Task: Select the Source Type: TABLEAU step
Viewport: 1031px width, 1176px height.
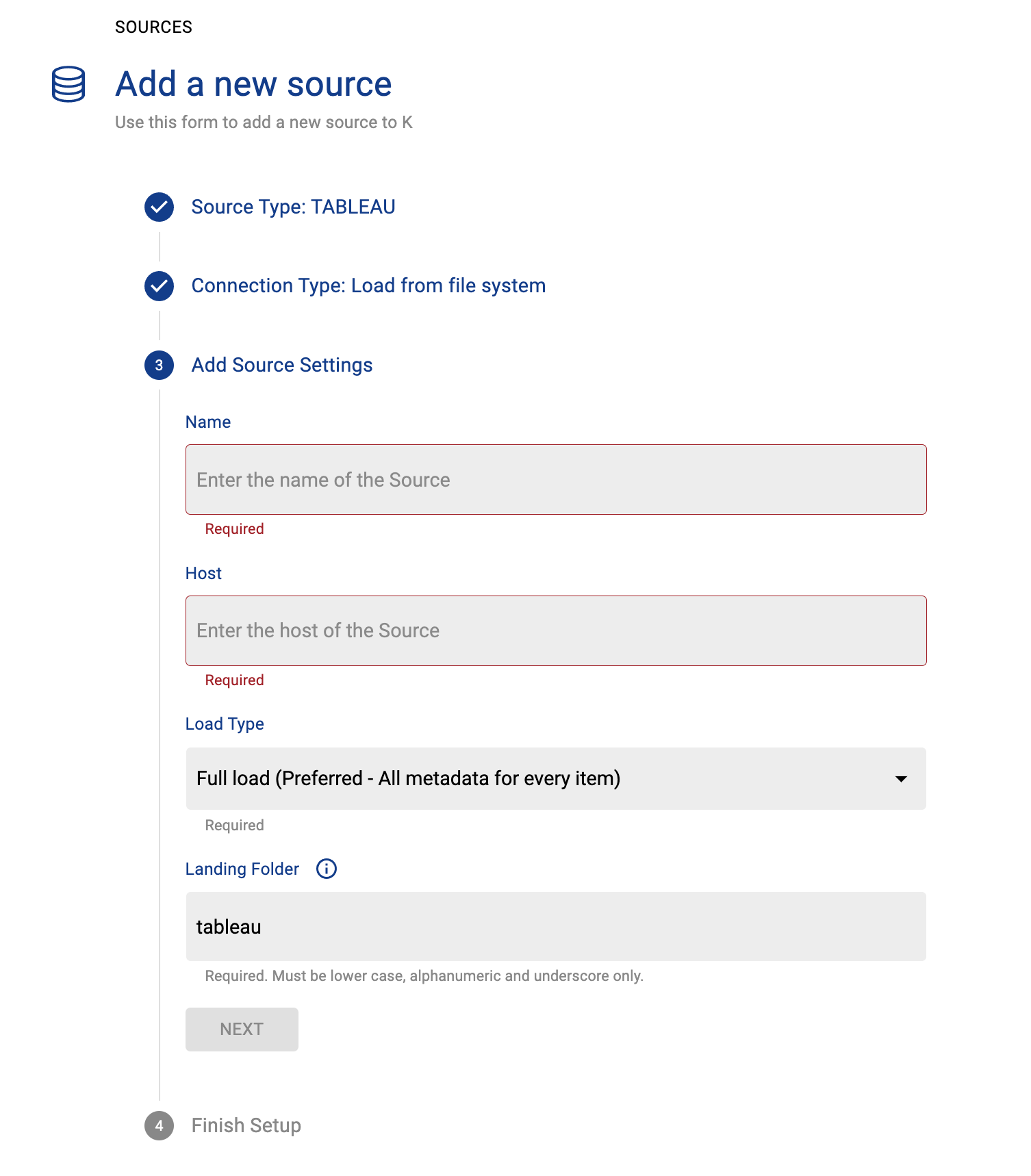Action: (293, 207)
